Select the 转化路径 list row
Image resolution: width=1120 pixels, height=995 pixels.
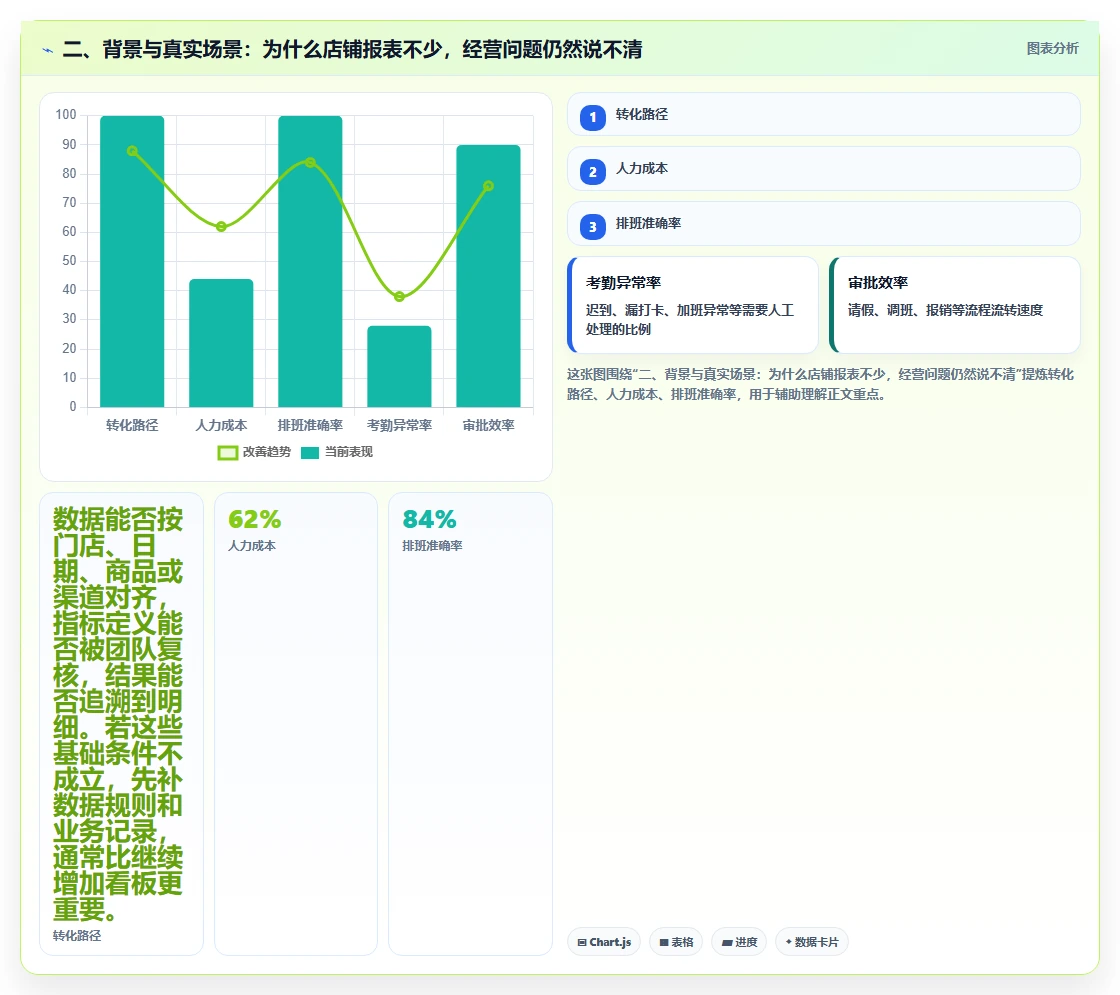click(824, 114)
